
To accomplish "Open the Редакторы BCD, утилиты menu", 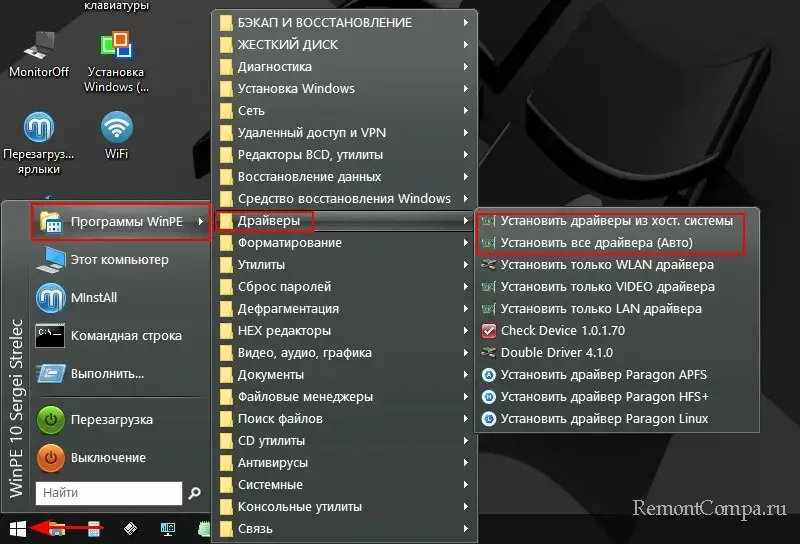I will click(345, 155).
